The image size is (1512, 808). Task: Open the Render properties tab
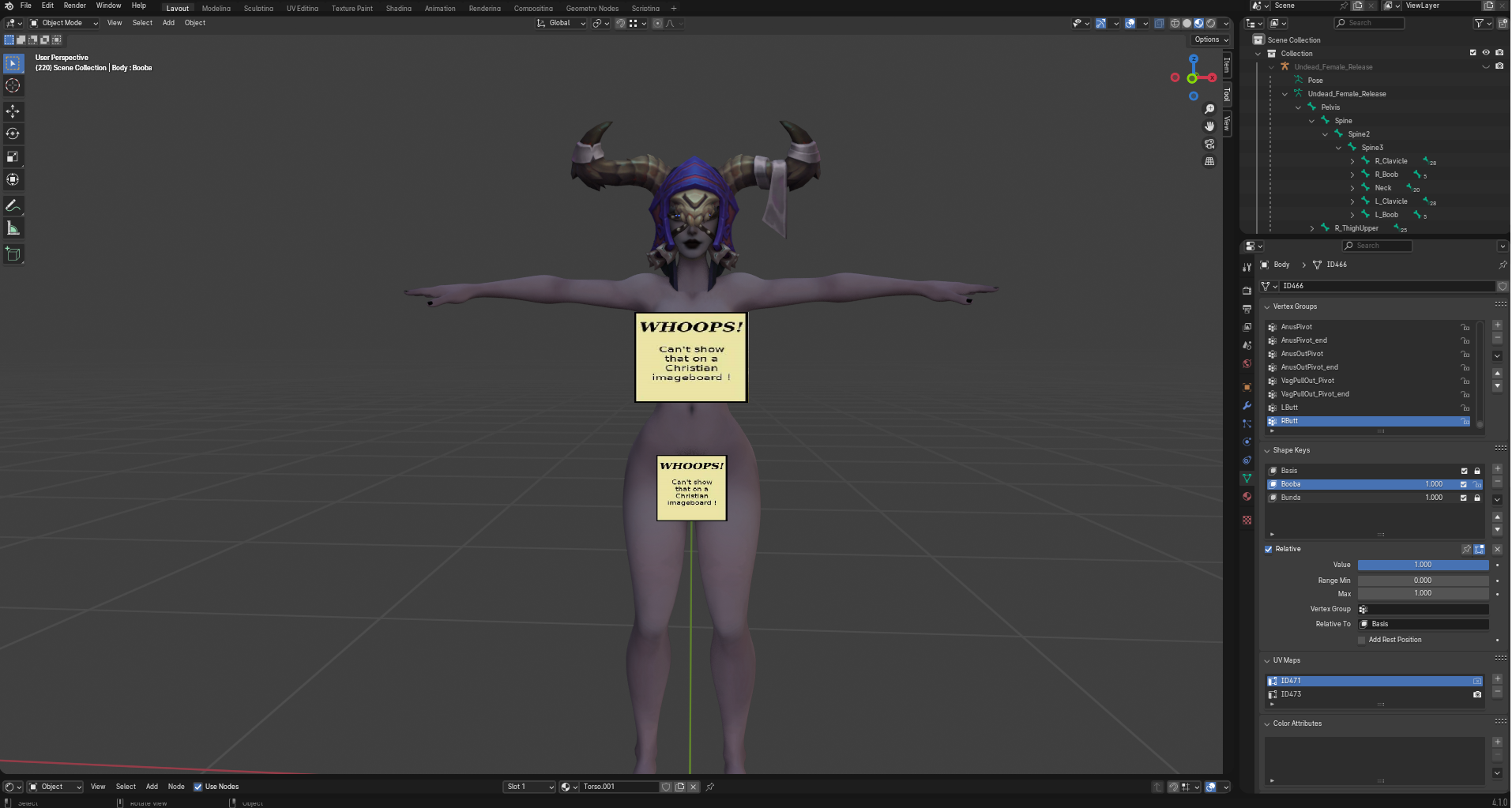(x=1247, y=291)
